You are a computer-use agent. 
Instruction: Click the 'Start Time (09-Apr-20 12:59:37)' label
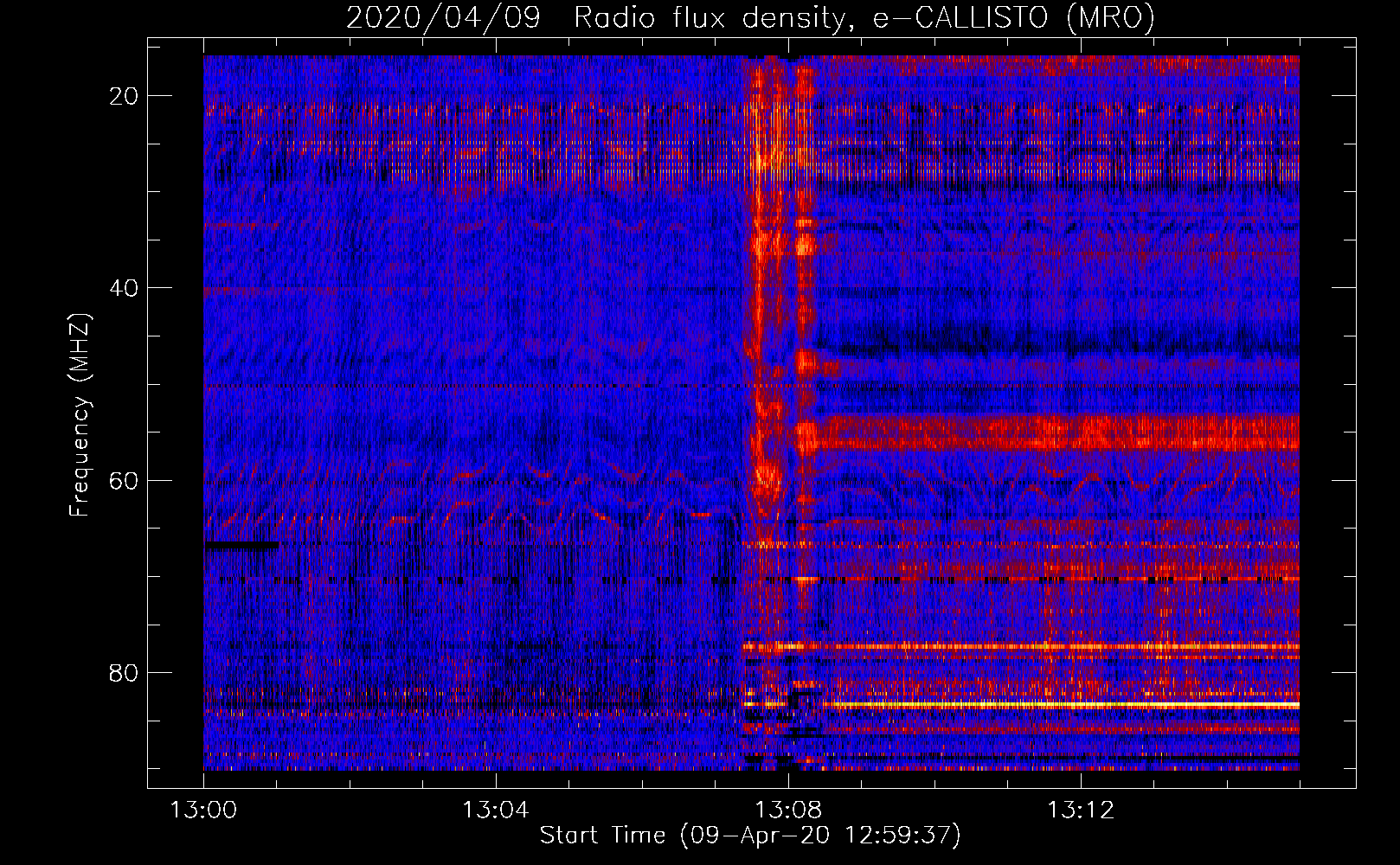coord(750,836)
